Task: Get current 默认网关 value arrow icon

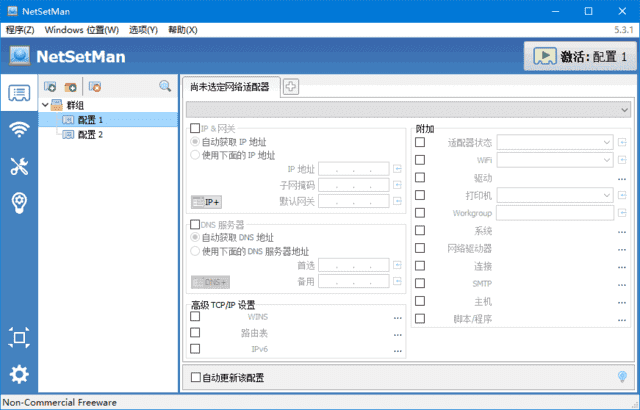Action: point(397,201)
